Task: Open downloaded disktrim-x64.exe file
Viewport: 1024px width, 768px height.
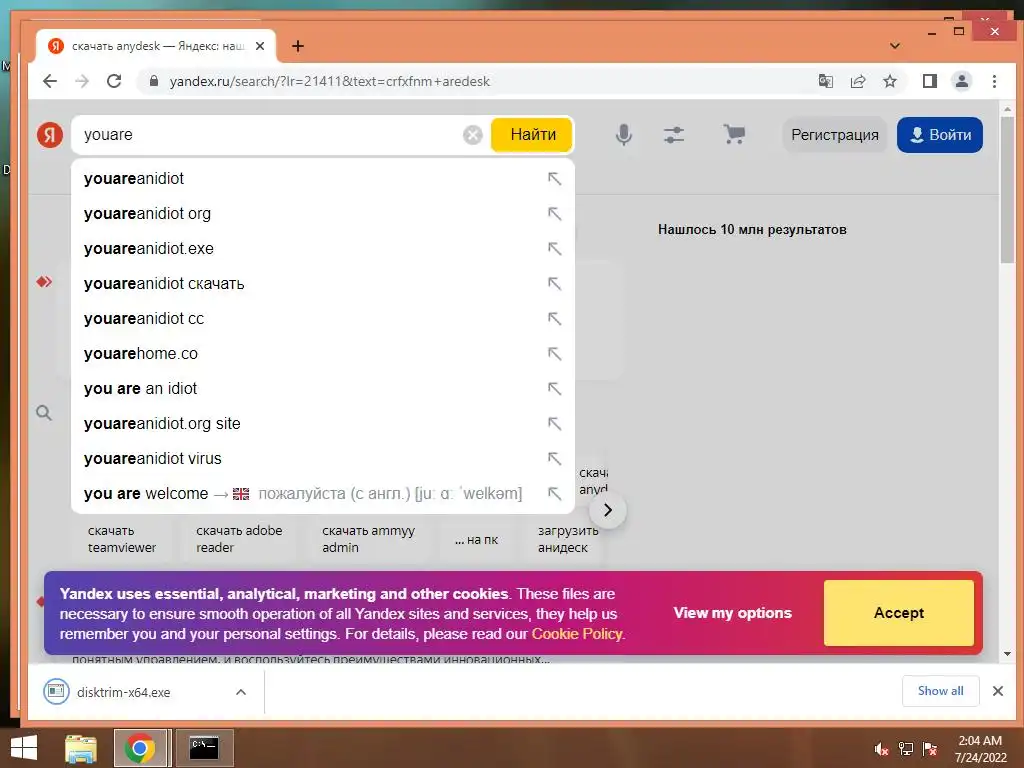Action: tap(123, 692)
